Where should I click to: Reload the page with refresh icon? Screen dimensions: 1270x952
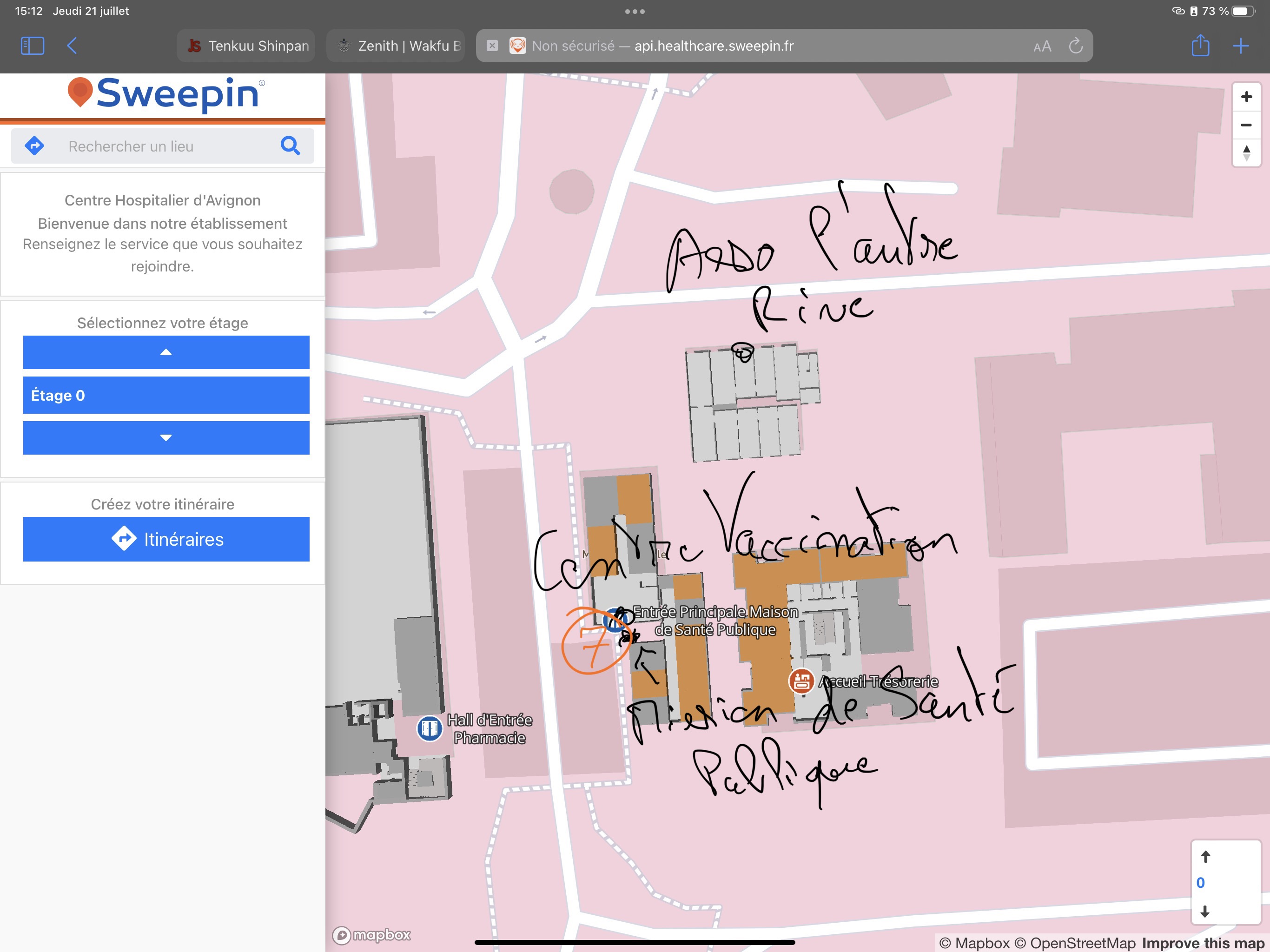pyautogui.click(x=1075, y=46)
